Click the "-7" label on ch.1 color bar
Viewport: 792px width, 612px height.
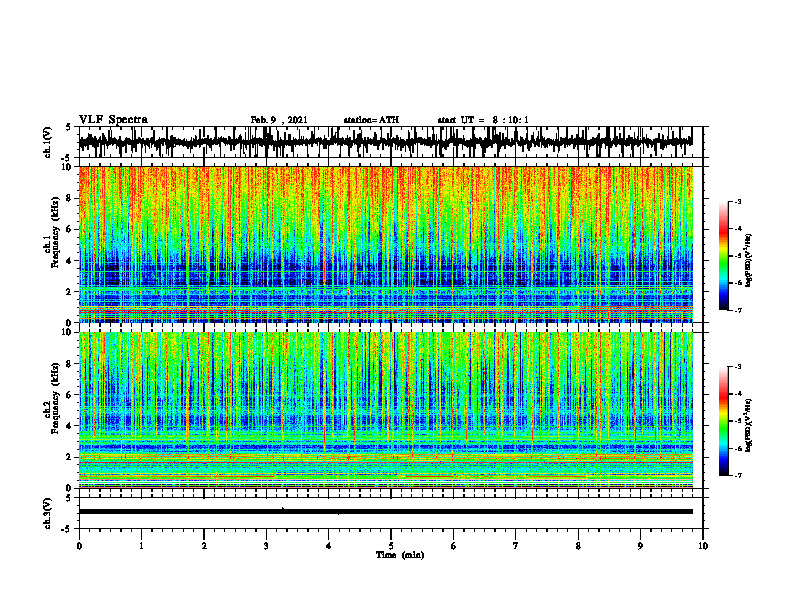tap(738, 310)
